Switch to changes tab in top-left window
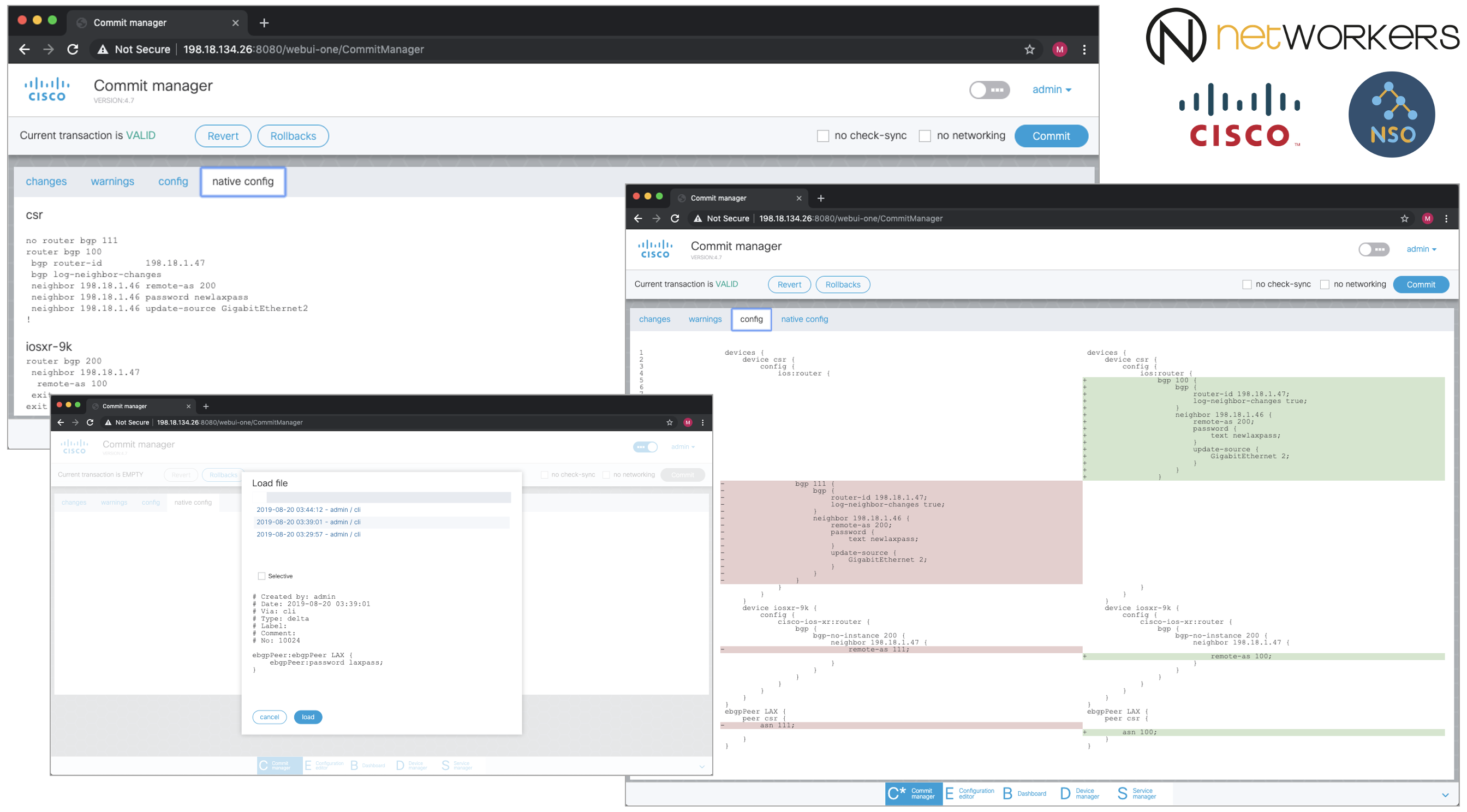The image size is (1467, 812). [46, 182]
